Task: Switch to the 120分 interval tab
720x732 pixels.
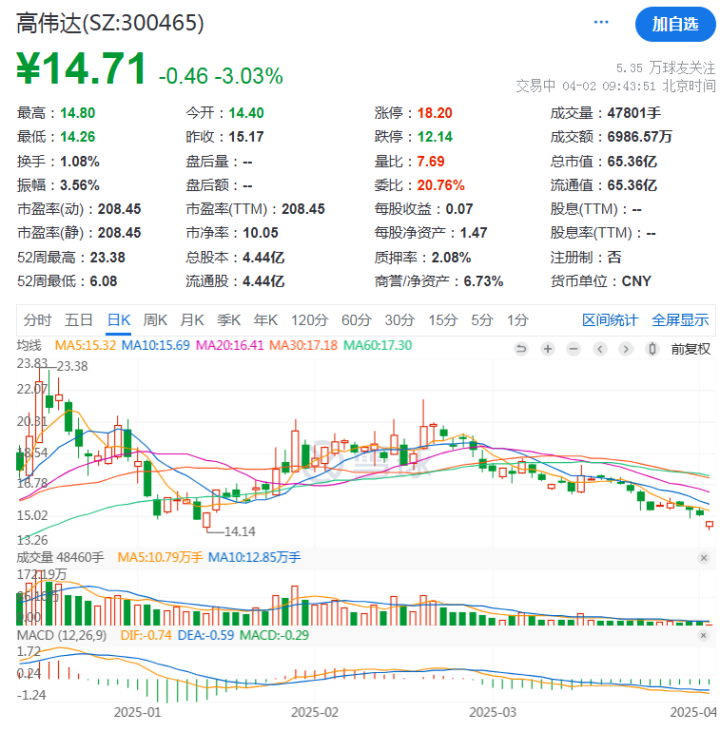Action: click(x=310, y=320)
